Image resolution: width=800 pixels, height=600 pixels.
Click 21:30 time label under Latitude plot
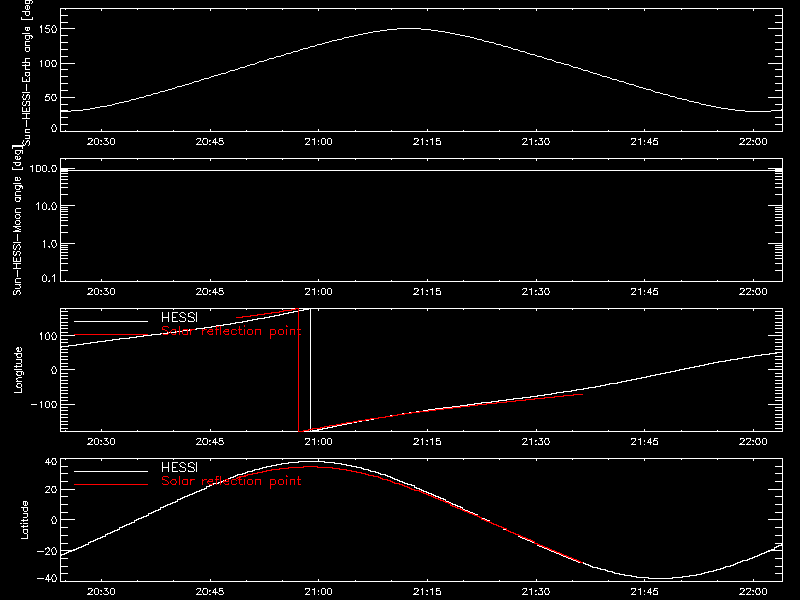point(536,592)
